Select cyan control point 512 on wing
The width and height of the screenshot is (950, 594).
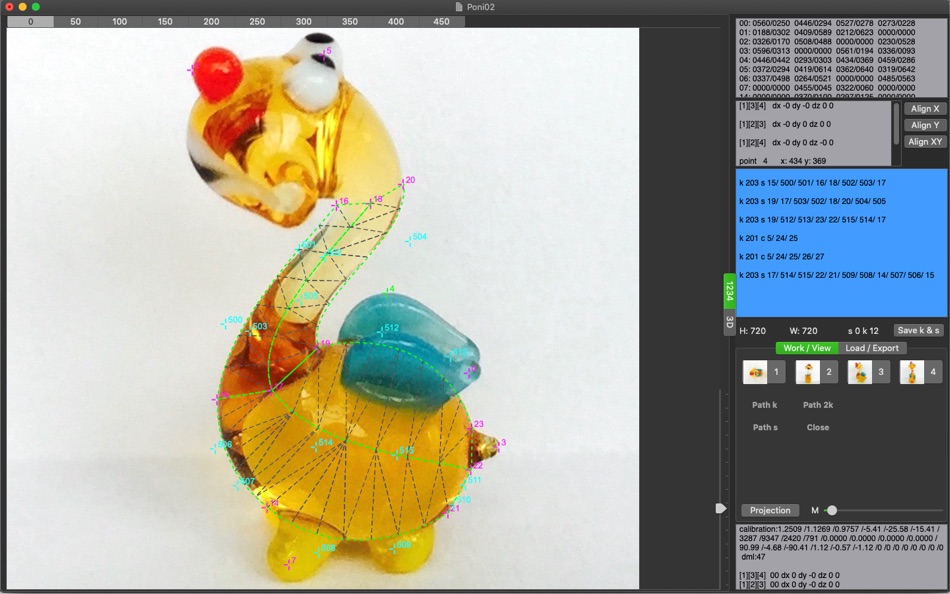pyautogui.click(x=382, y=330)
